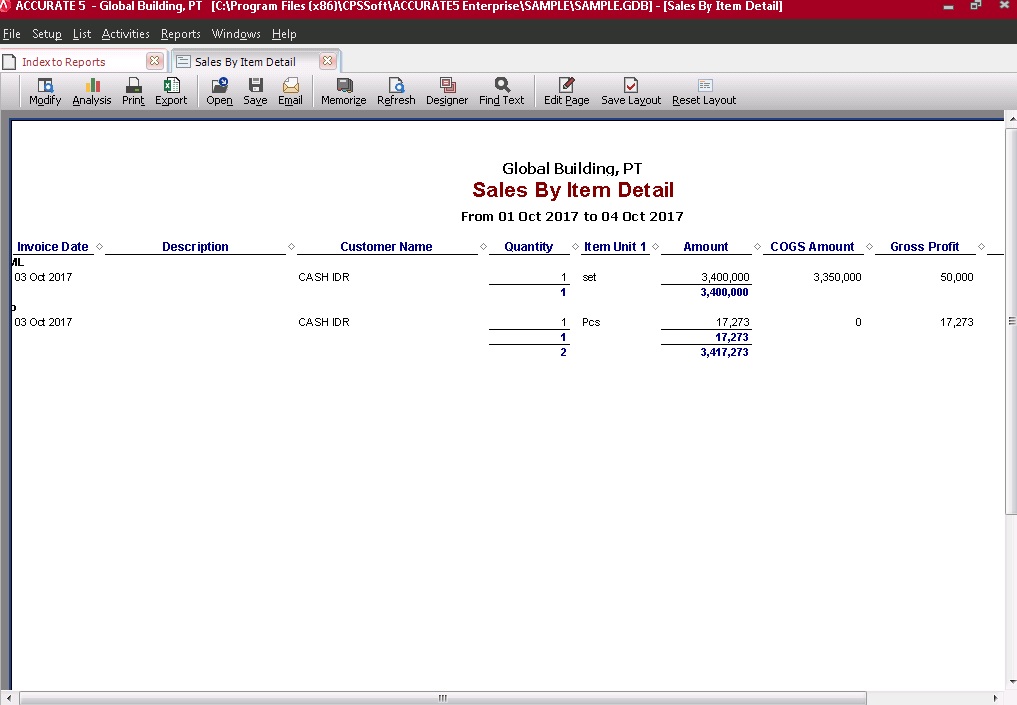Open the Analysis chart tool
This screenshot has width=1017, height=705.
[92, 91]
